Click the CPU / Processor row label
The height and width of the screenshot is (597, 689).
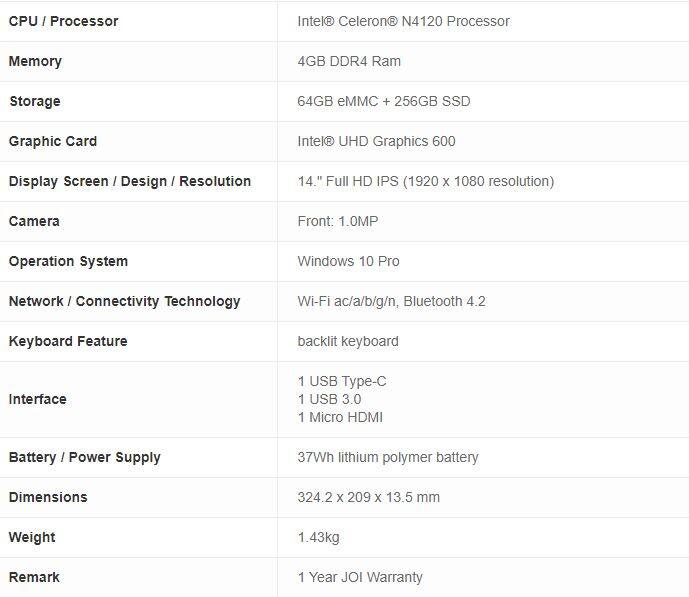pos(63,21)
